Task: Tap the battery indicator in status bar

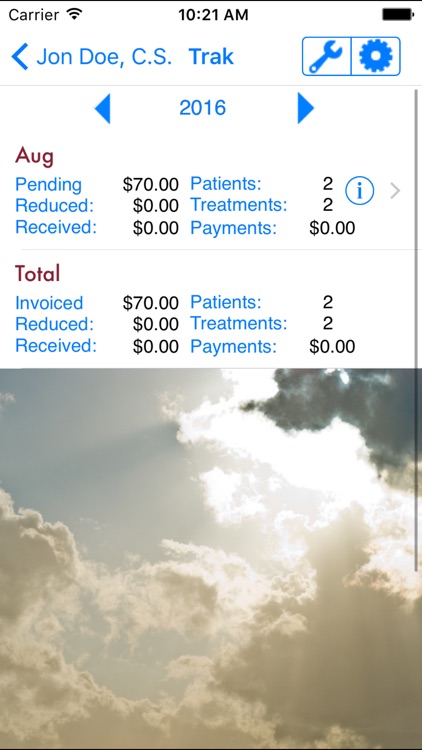Action: pyautogui.click(x=398, y=14)
